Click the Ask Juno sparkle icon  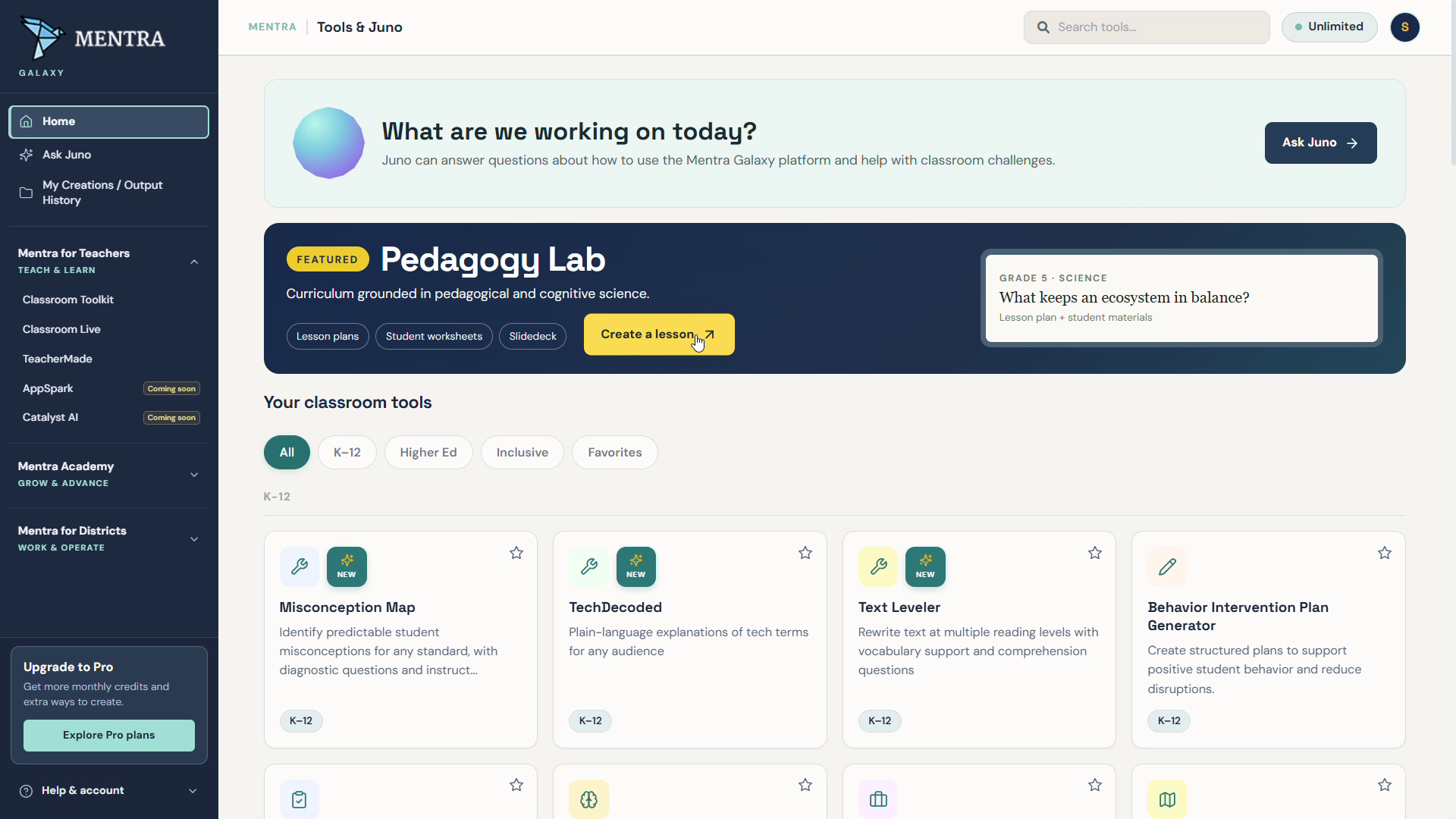click(x=27, y=155)
